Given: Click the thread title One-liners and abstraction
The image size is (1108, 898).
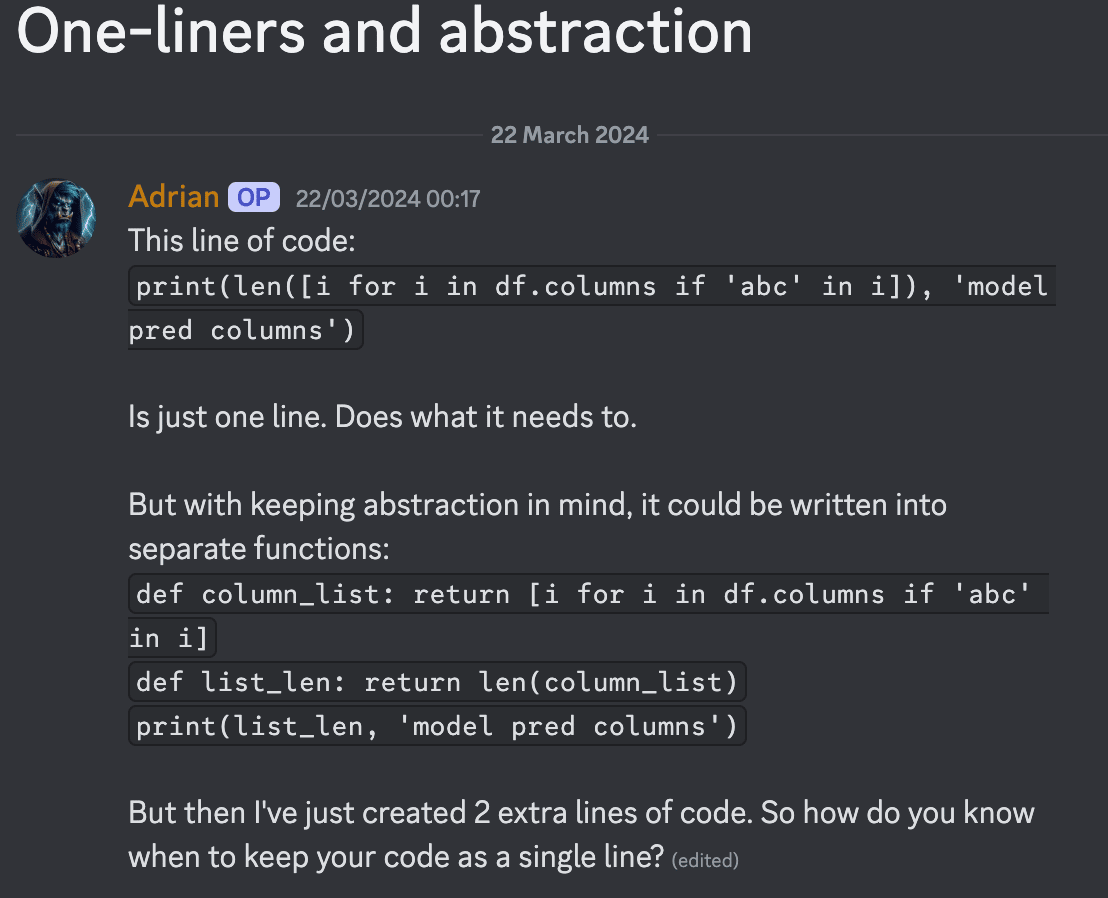Looking at the screenshot, I should tap(384, 31).
